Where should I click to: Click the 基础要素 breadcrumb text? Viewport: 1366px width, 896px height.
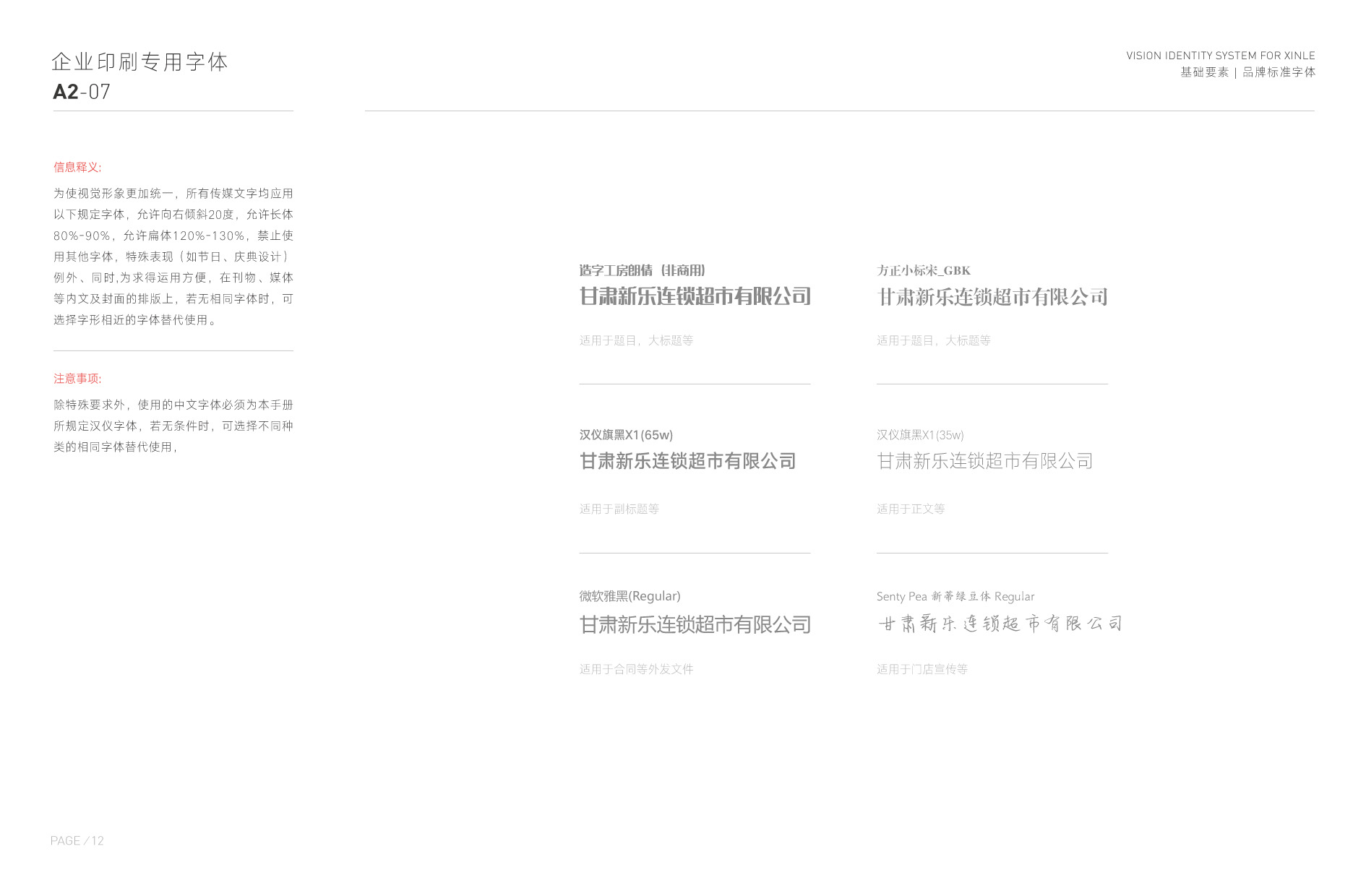click(x=1204, y=72)
